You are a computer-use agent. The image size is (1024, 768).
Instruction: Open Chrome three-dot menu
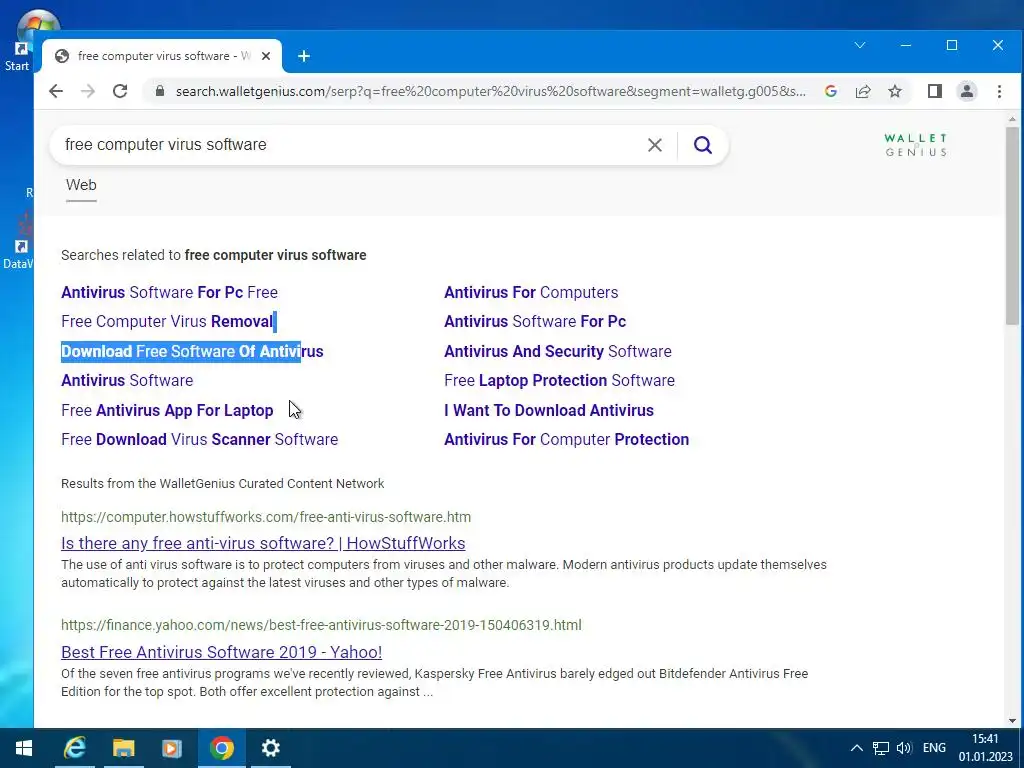(x=999, y=91)
